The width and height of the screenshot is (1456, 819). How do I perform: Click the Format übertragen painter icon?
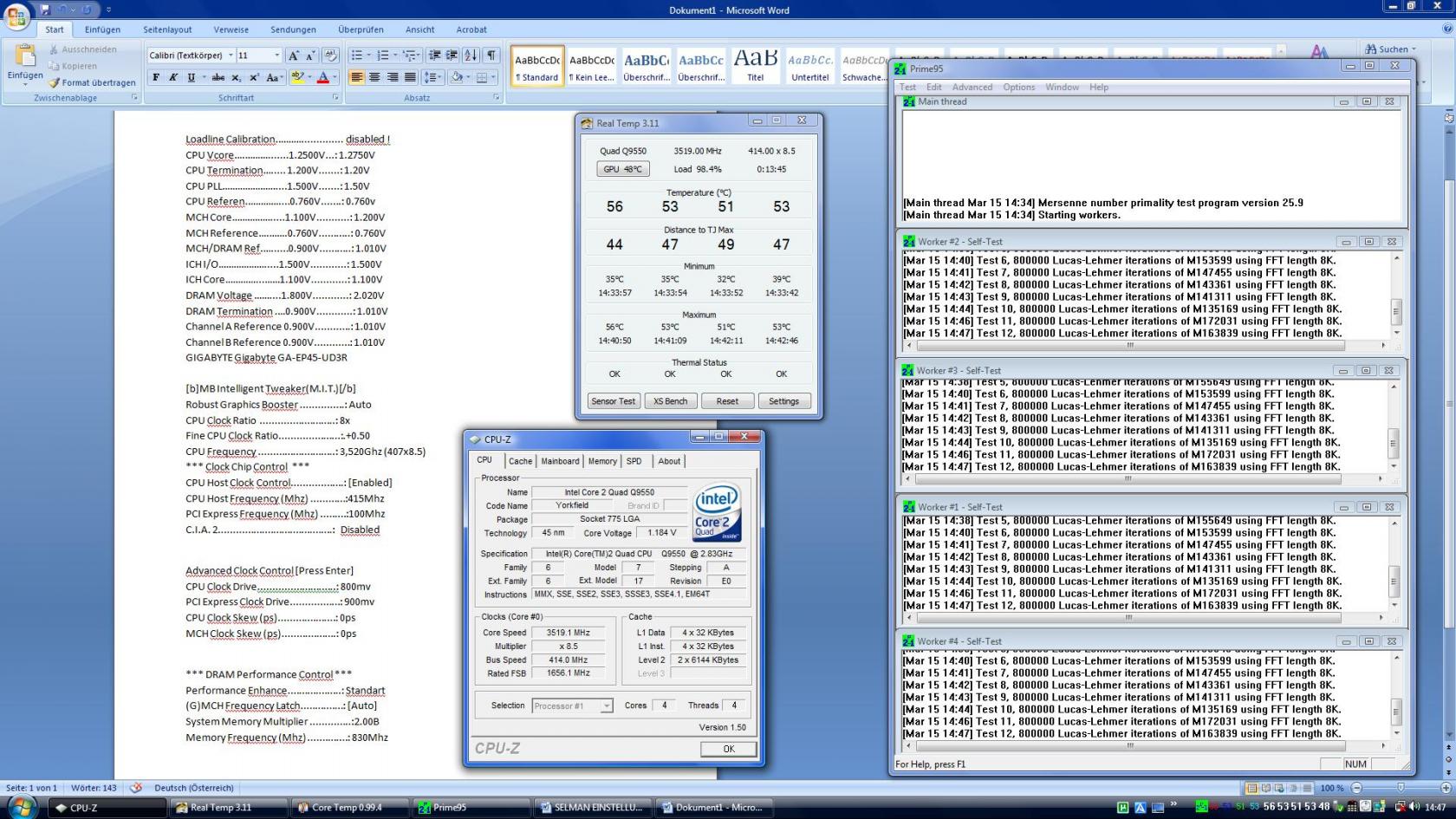pyautogui.click(x=55, y=82)
